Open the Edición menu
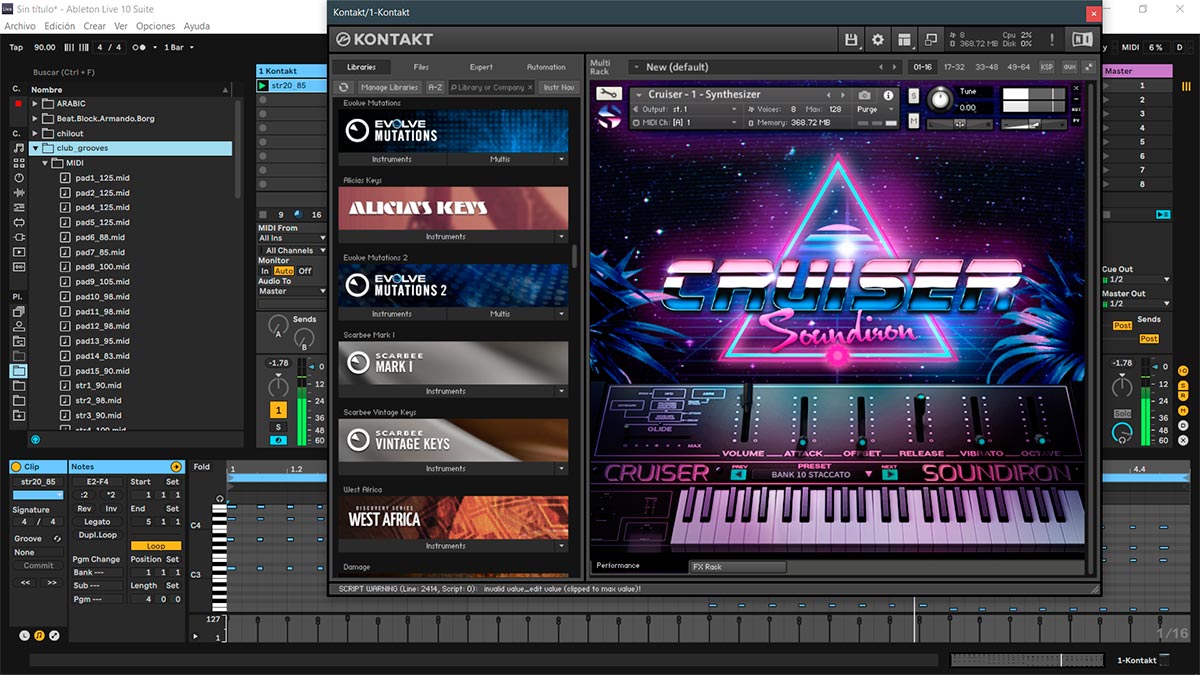Image resolution: width=1200 pixels, height=675 pixels. (x=60, y=26)
